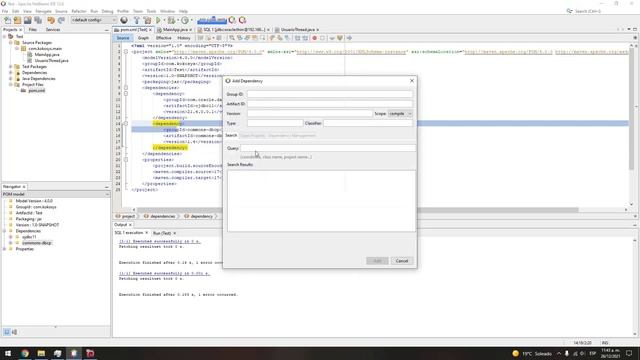Image resolution: width=640 pixels, height=360 pixels.
Task: Open the History view of pom.xml
Action: [184, 38]
